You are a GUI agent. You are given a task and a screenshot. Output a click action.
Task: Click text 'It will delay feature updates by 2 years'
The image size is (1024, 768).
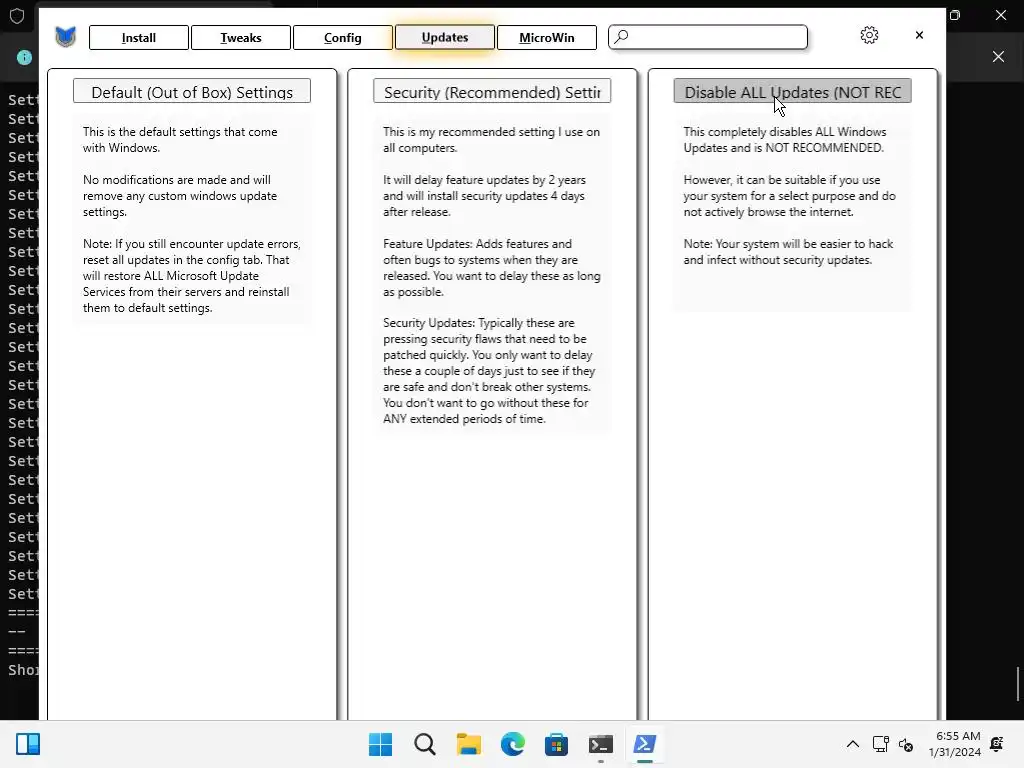[484, 180]
